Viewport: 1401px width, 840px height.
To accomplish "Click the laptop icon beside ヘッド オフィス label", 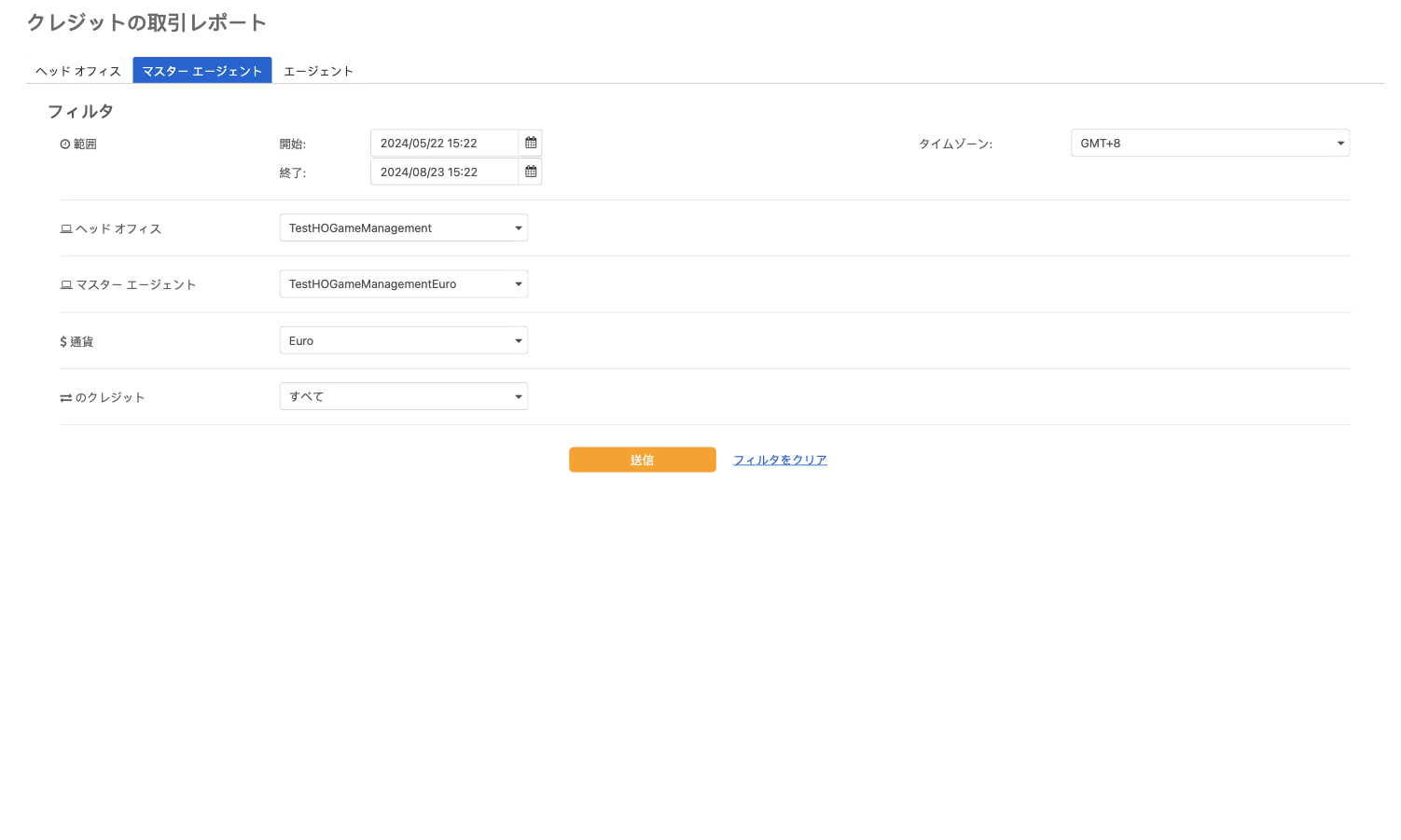I will click(66, 229).
